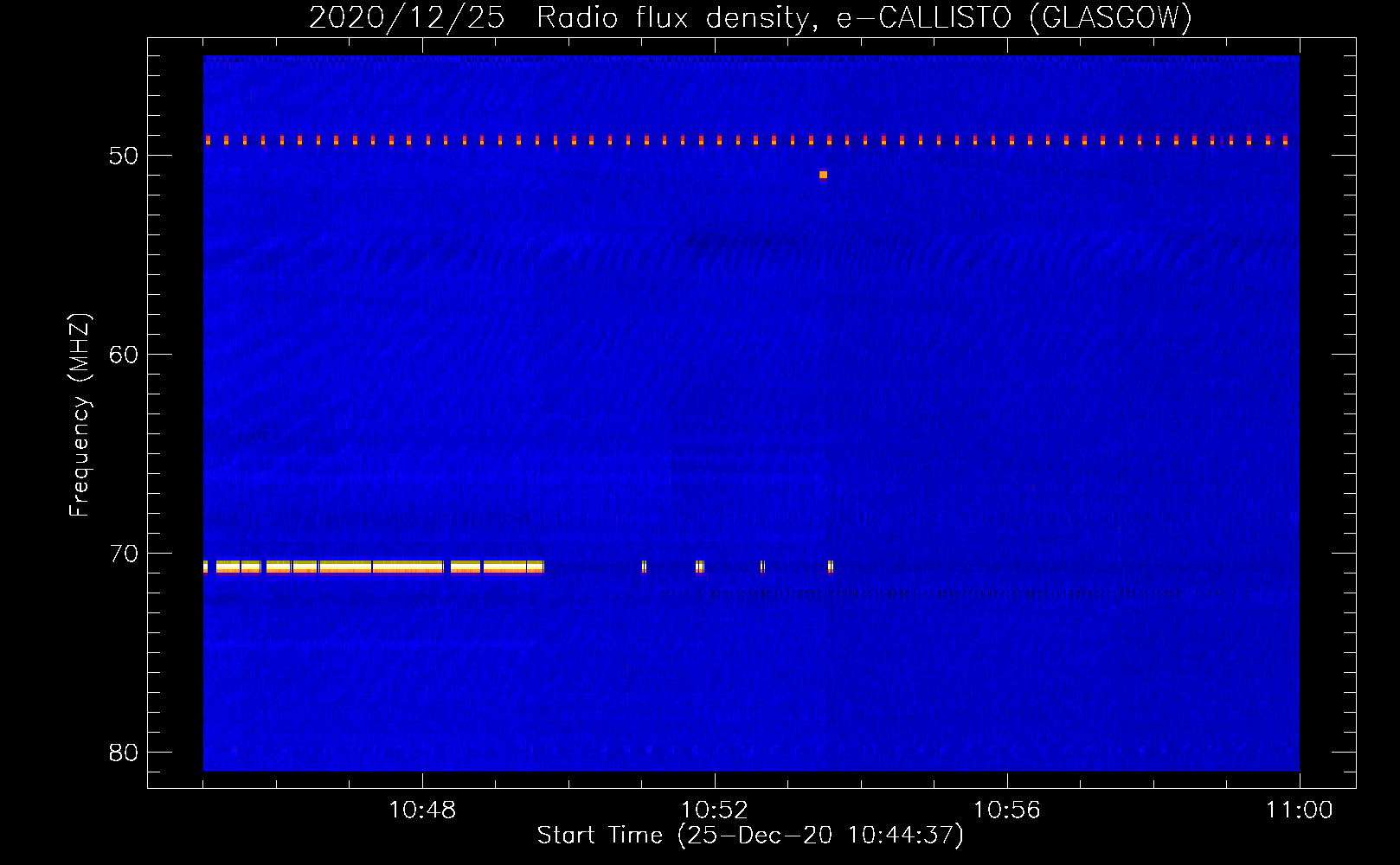Click the isolated orange spot near 51 MHz
1400x865 pixels.
[x=823, y=175]
